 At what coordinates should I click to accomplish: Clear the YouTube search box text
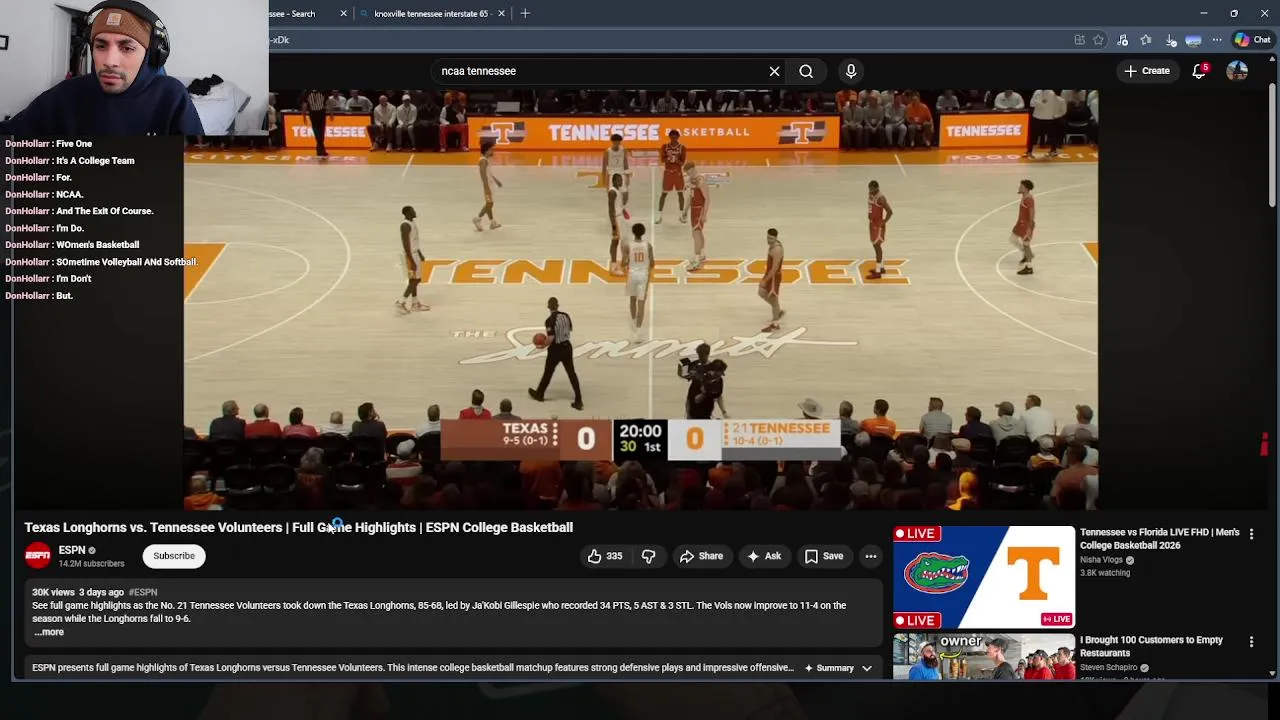coord(774,71)
